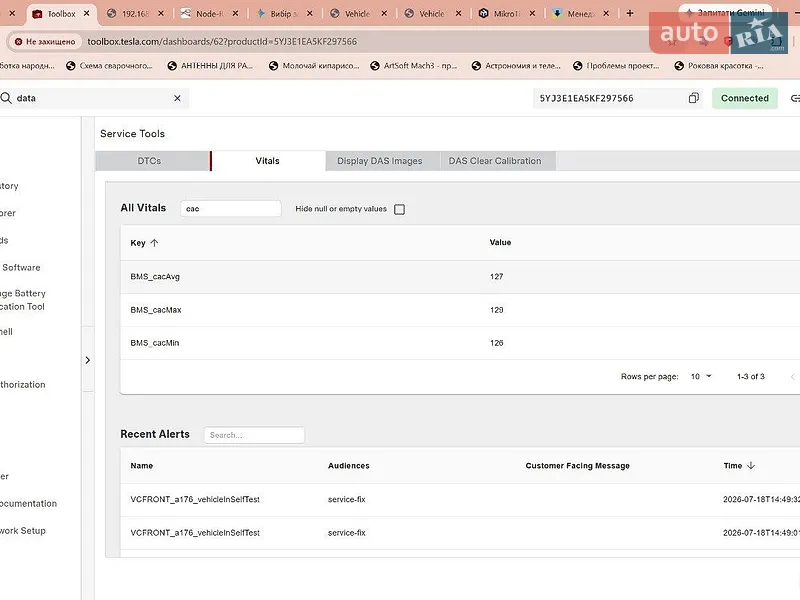
Task: Go to previous page of vitals
Action: coord(792,377)
